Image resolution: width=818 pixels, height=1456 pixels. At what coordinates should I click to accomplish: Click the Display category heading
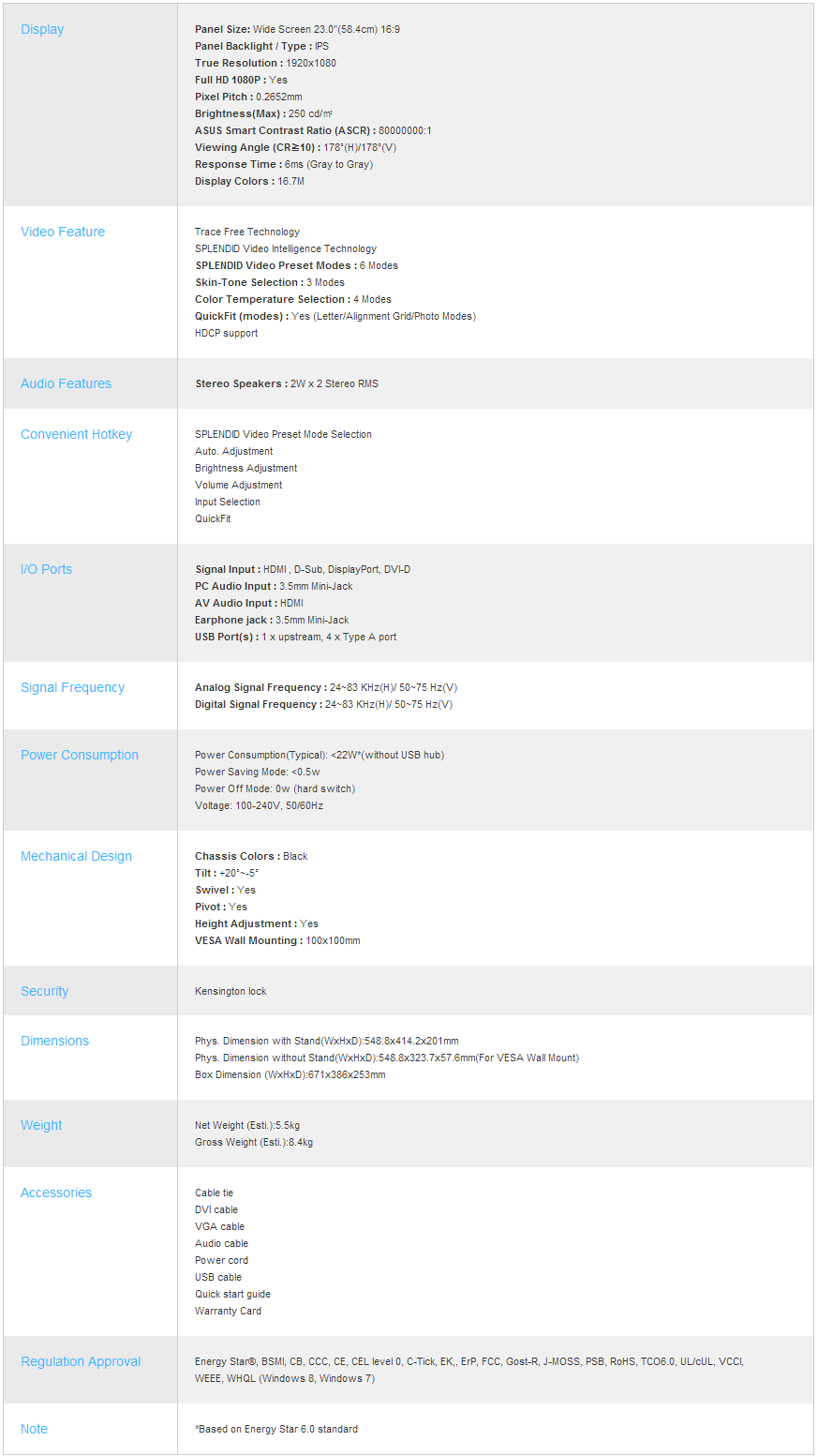42,29
